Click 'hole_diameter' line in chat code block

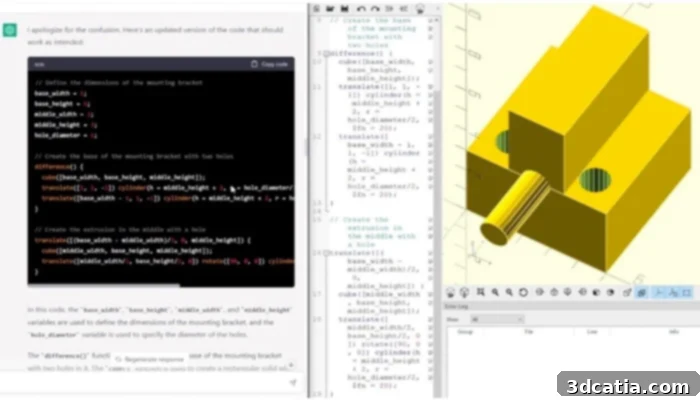[x=66, y=135]
